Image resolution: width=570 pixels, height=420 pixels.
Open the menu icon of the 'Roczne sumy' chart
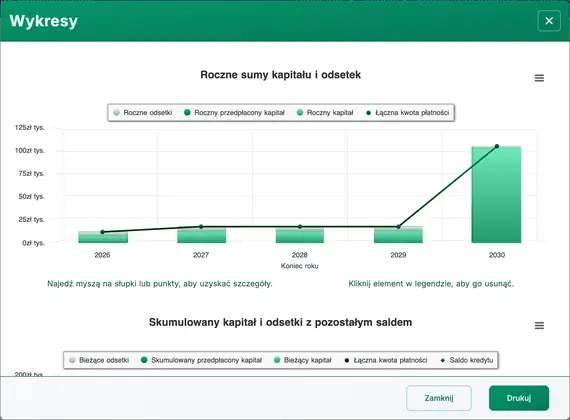tap(539, 78)
